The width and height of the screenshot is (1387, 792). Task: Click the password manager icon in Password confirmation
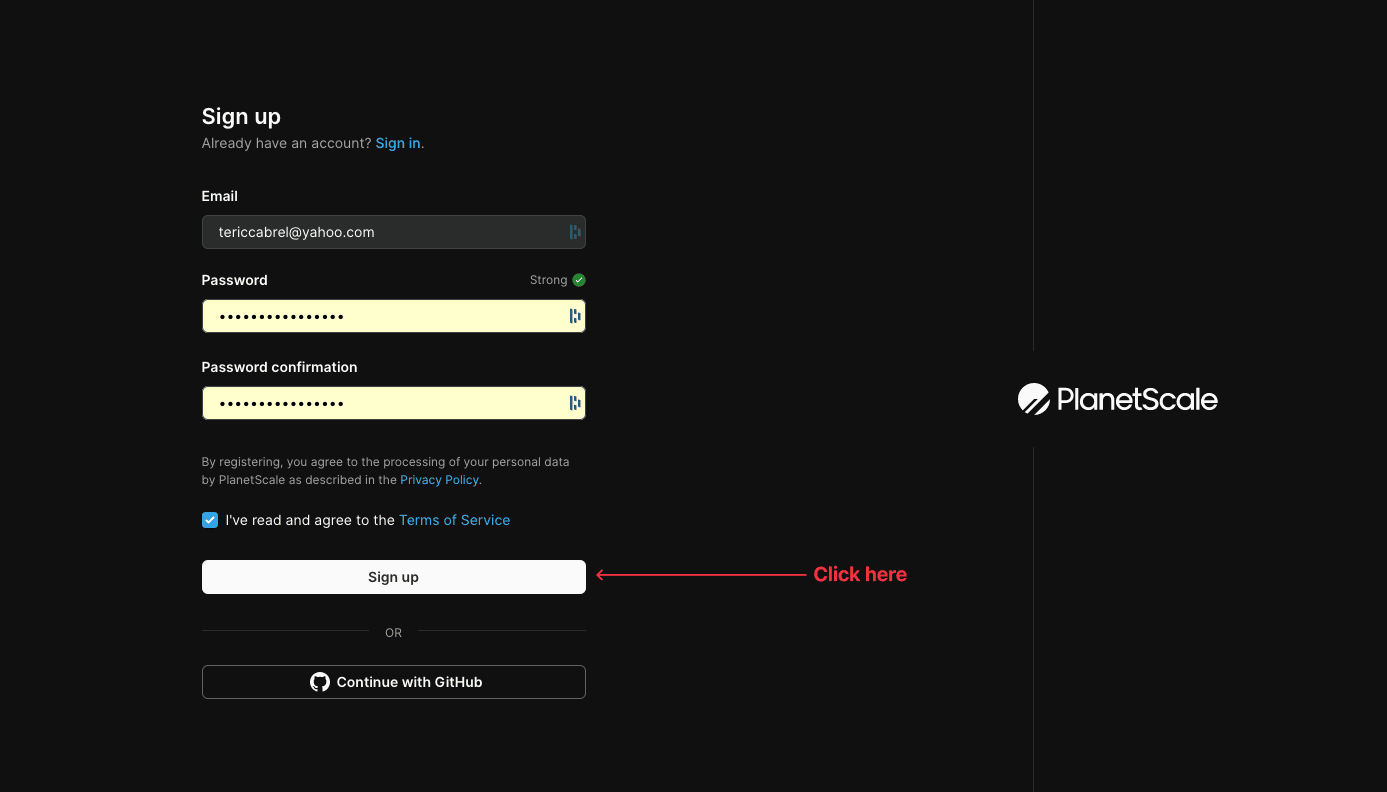pos(574,402)
